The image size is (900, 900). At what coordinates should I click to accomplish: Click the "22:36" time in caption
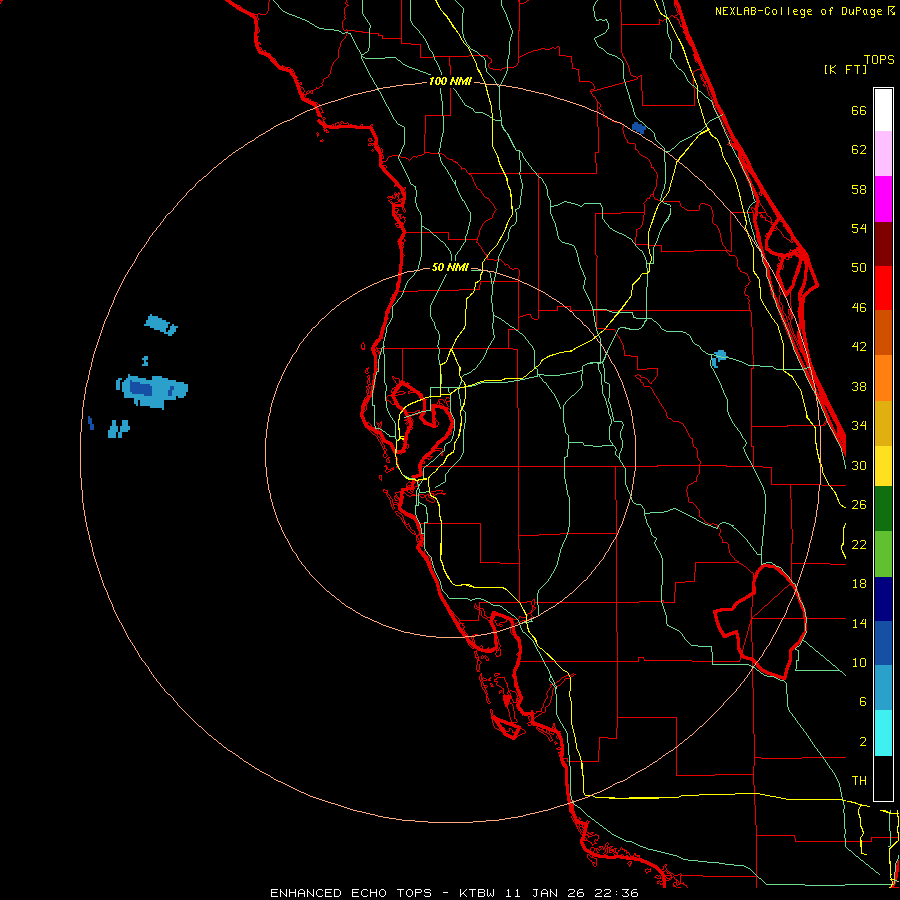pyautogui.click(x=616, y=893)
